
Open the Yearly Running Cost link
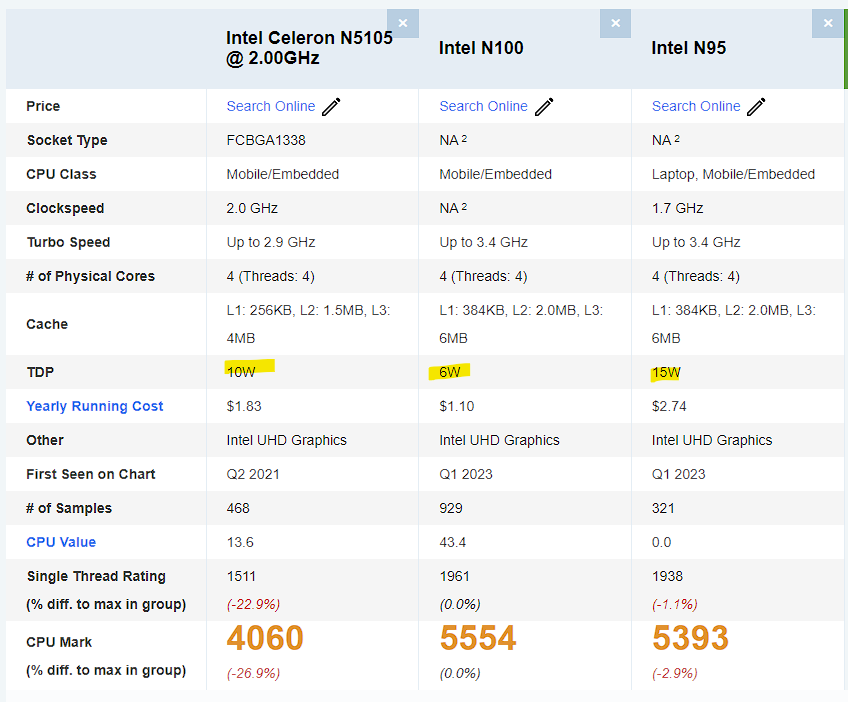pos(95,406)
